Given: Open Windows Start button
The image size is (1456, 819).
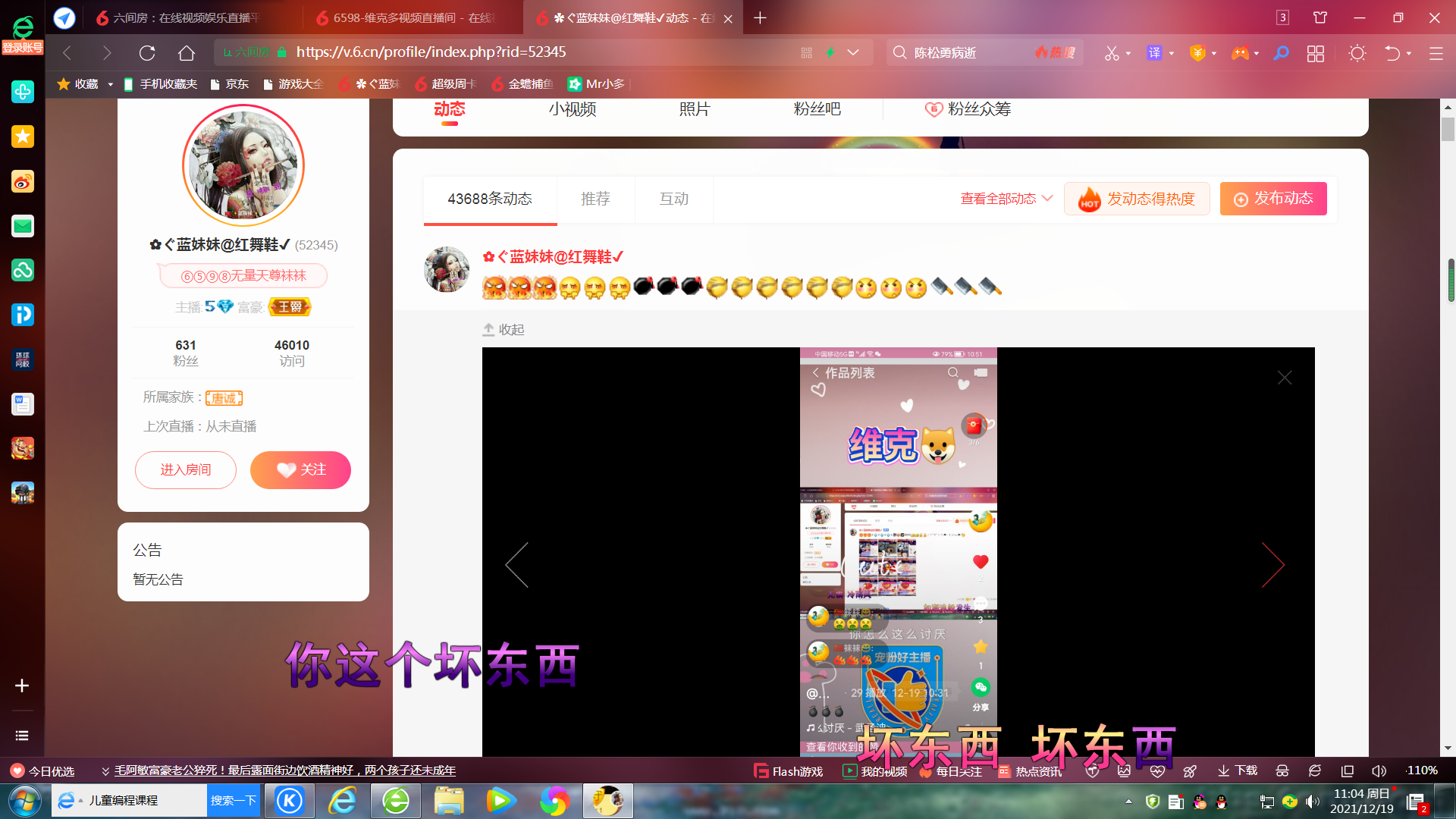Looking at the screenshot, I should point(25,801).
